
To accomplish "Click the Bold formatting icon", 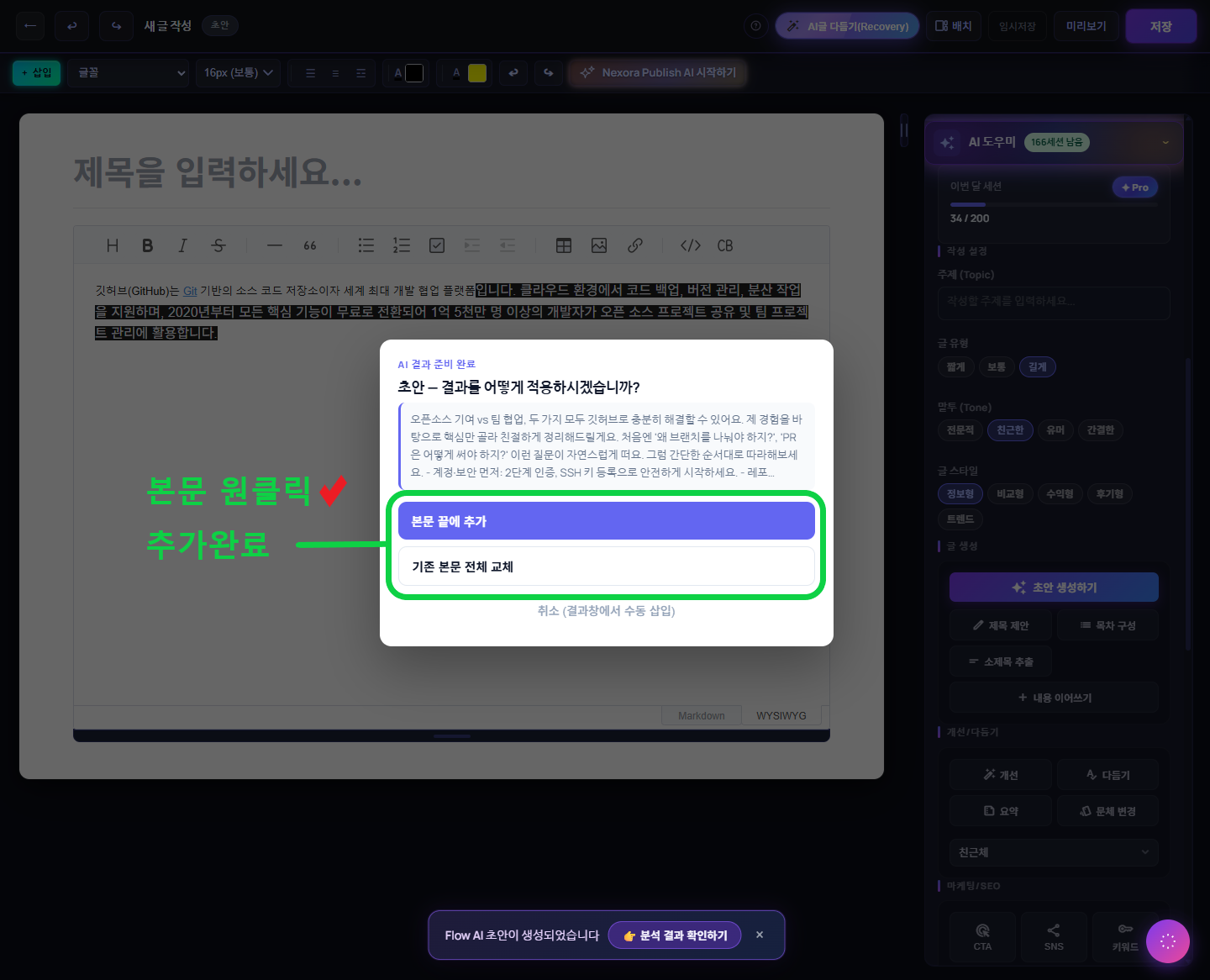I will 147,245.
